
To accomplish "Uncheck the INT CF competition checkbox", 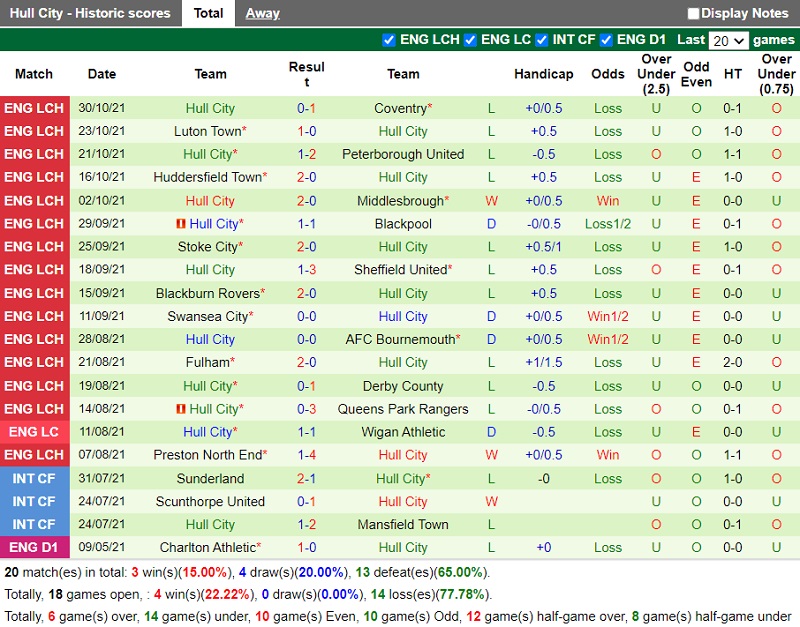I will coord(542,40).
